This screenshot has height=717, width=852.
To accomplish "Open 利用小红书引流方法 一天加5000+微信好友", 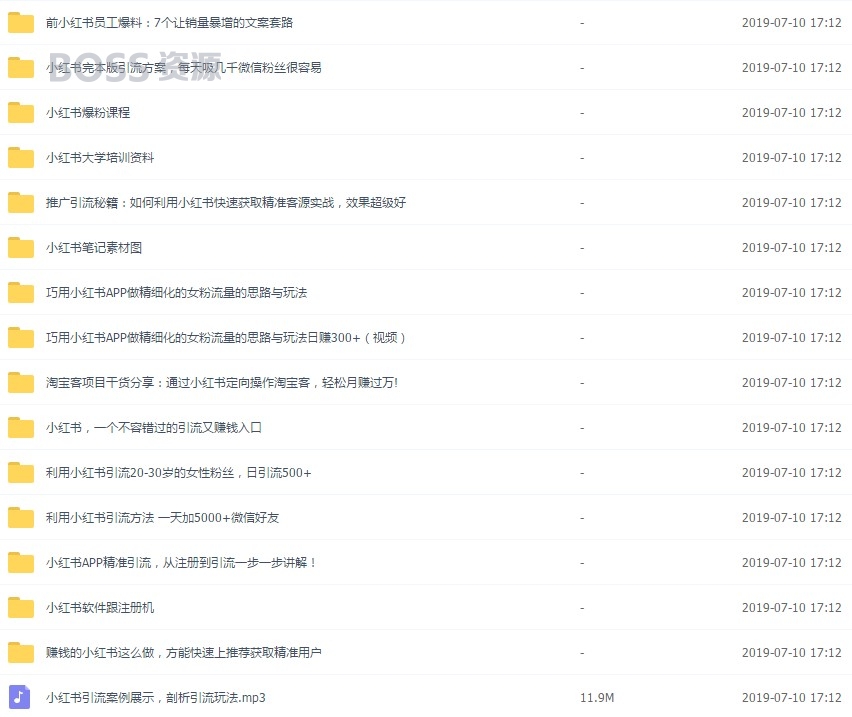I will [162, 518].
